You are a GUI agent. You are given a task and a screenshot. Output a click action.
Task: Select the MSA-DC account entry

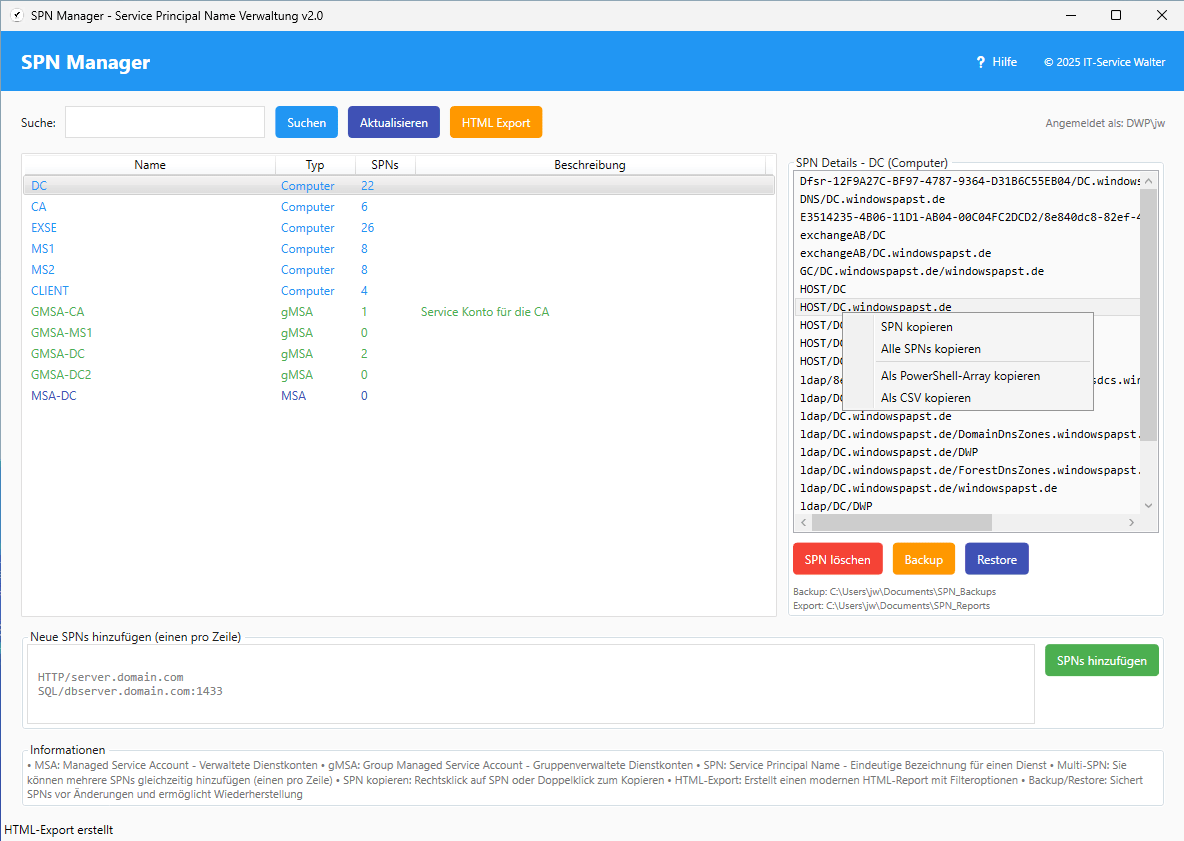pos(54,396)
